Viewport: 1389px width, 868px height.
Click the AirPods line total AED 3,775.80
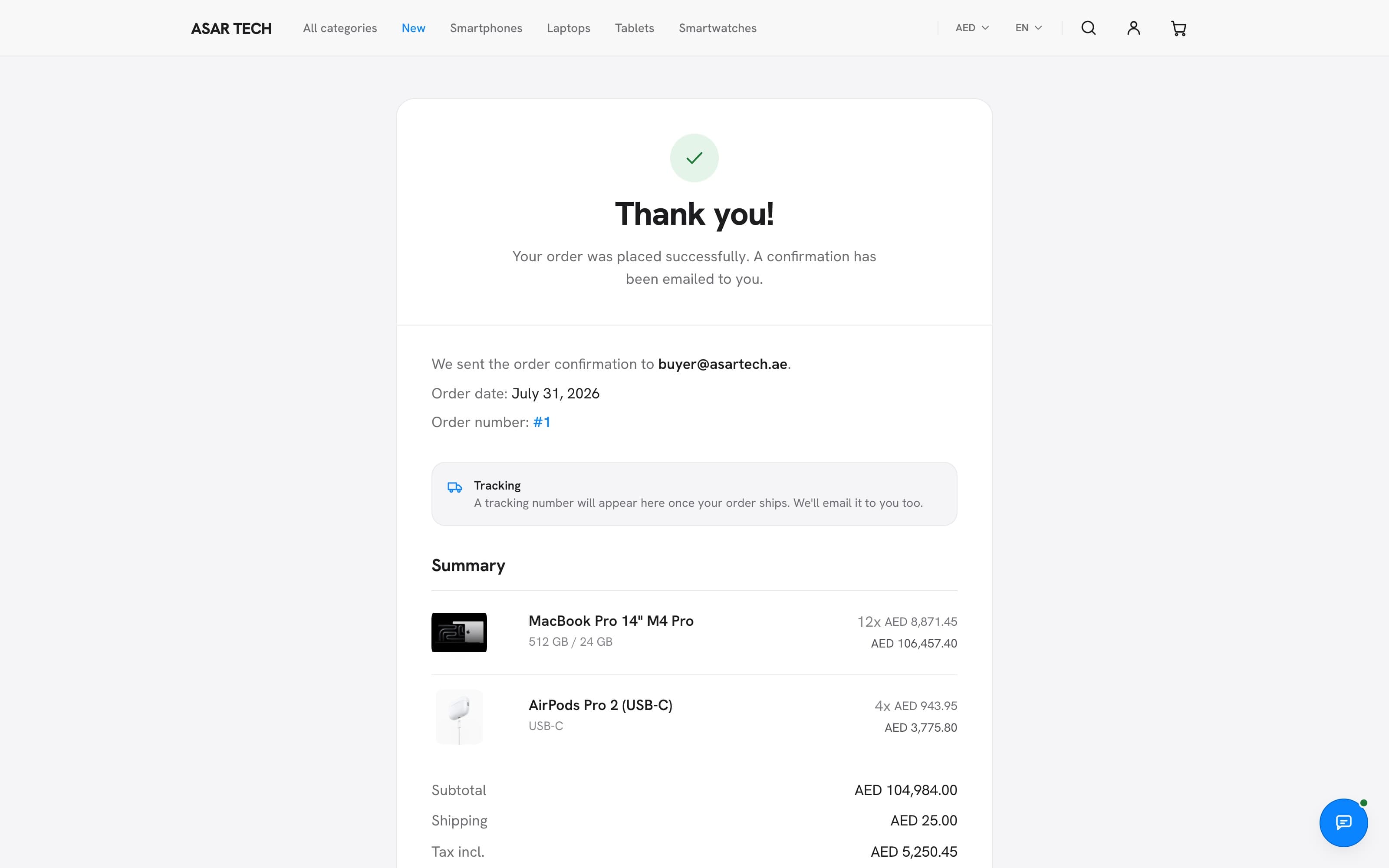(921, 728)
